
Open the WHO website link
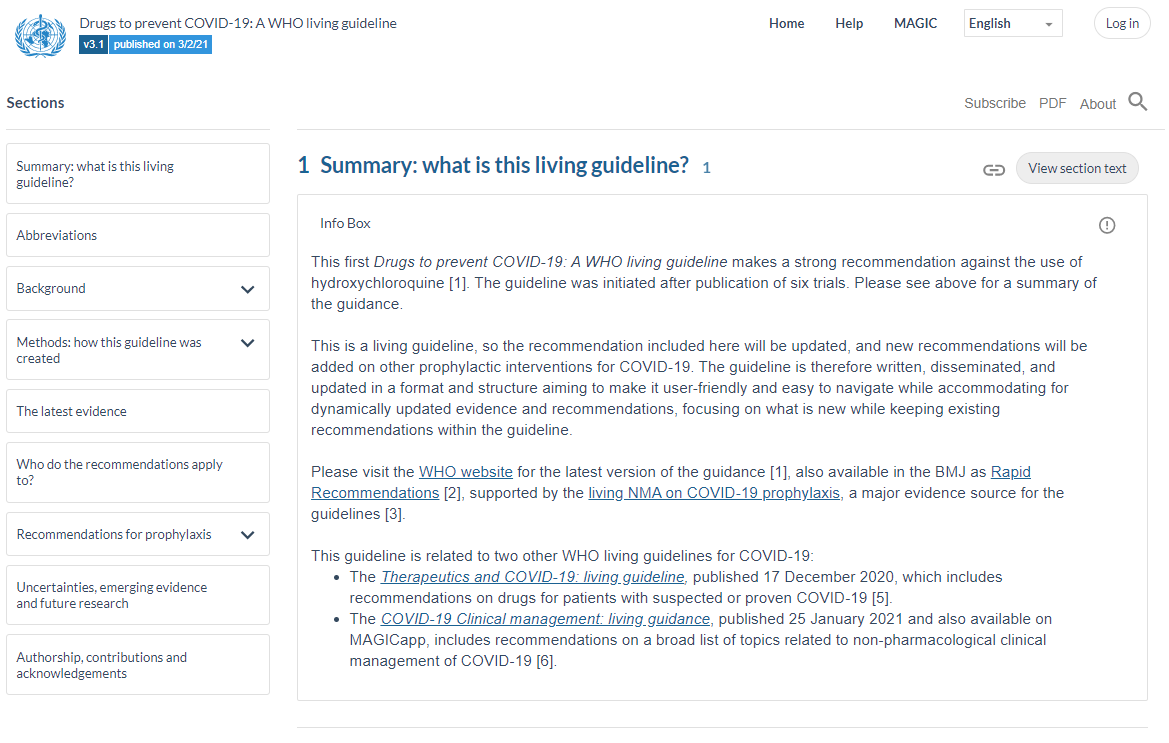[x=465, y=472]
